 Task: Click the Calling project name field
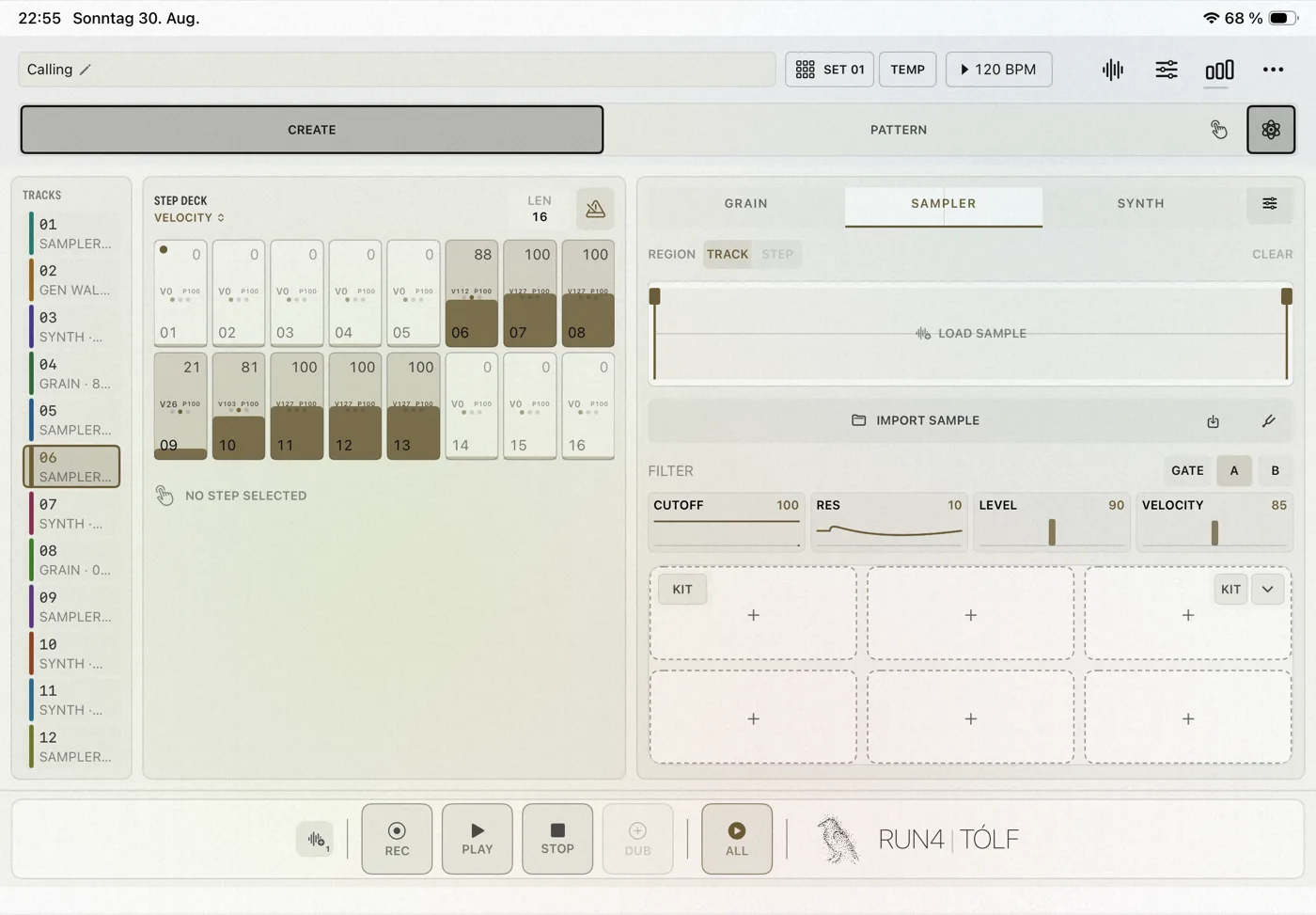tap(397, 70)
